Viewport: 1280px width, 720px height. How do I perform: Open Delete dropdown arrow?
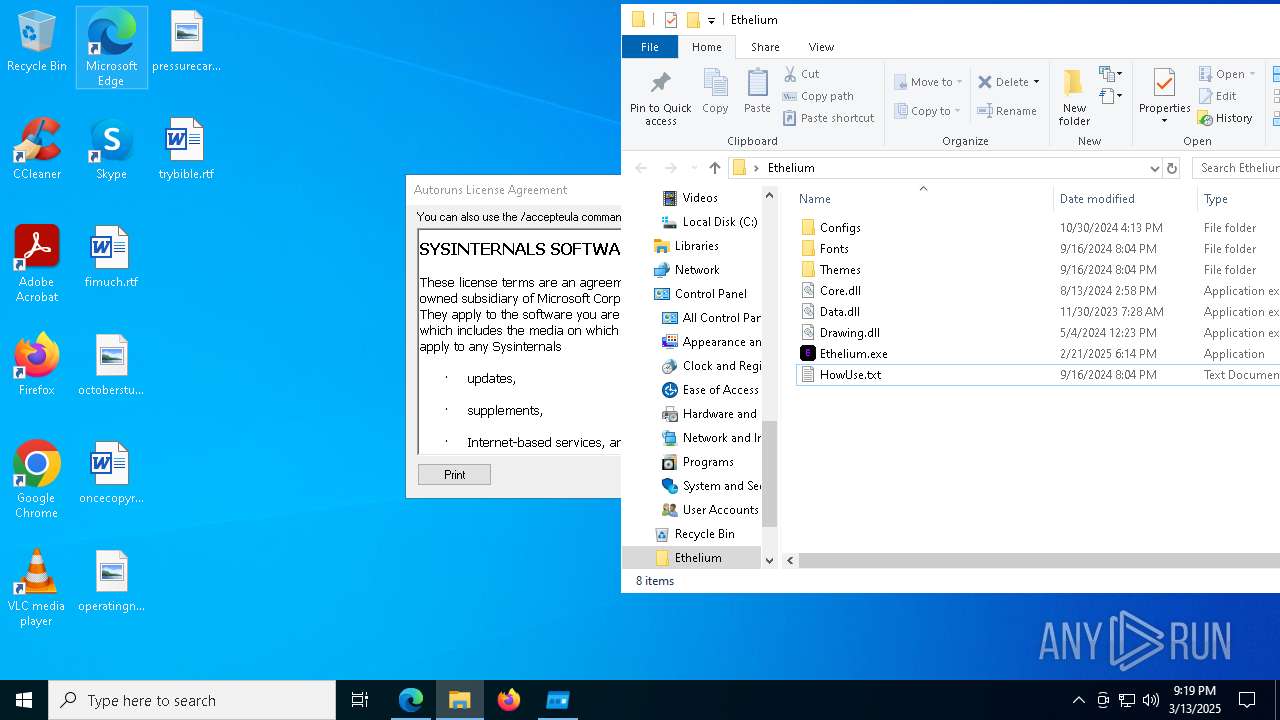click(1036, 82)
